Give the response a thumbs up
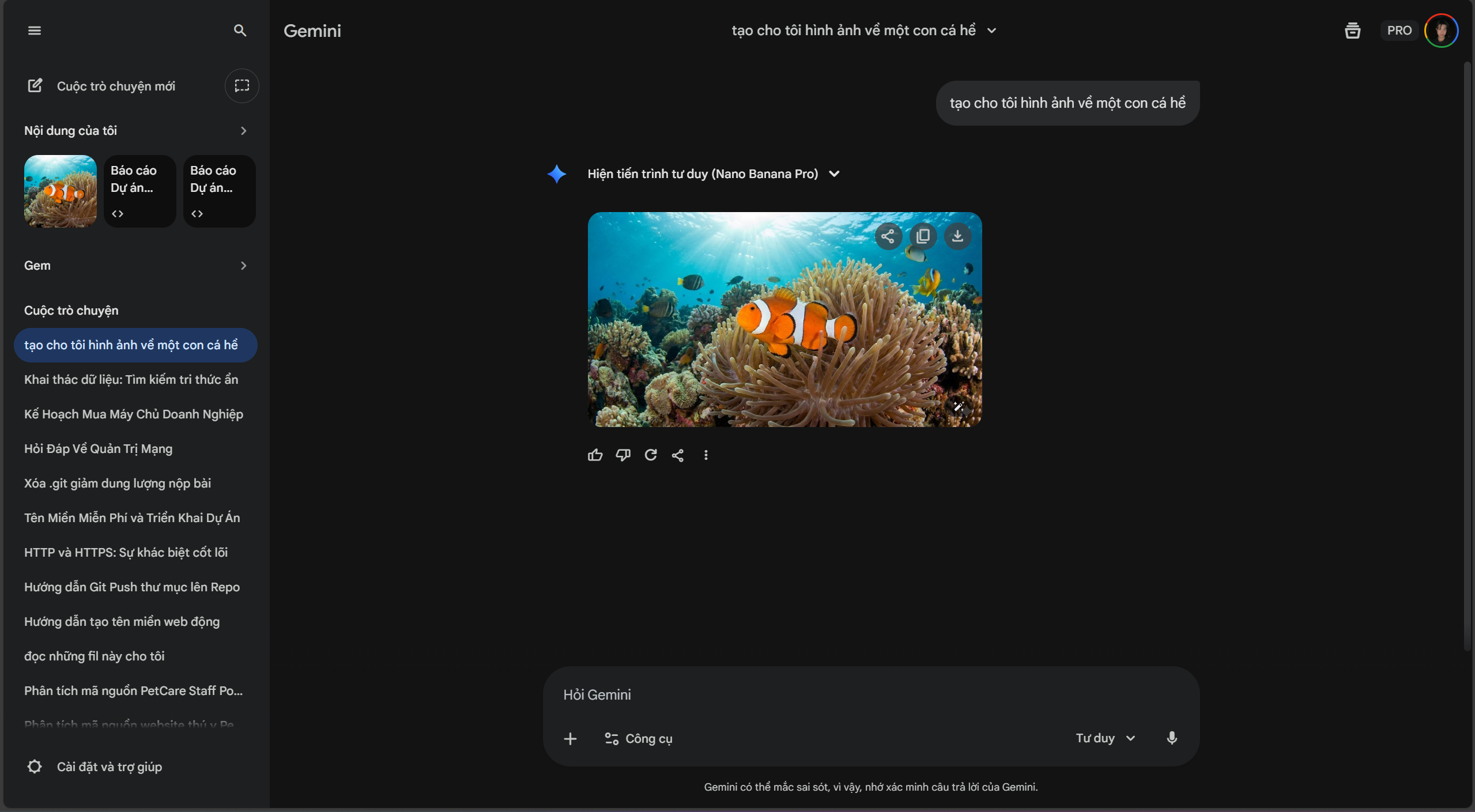The width and height of the screenshot is (1475, 812). pos(595,455)
